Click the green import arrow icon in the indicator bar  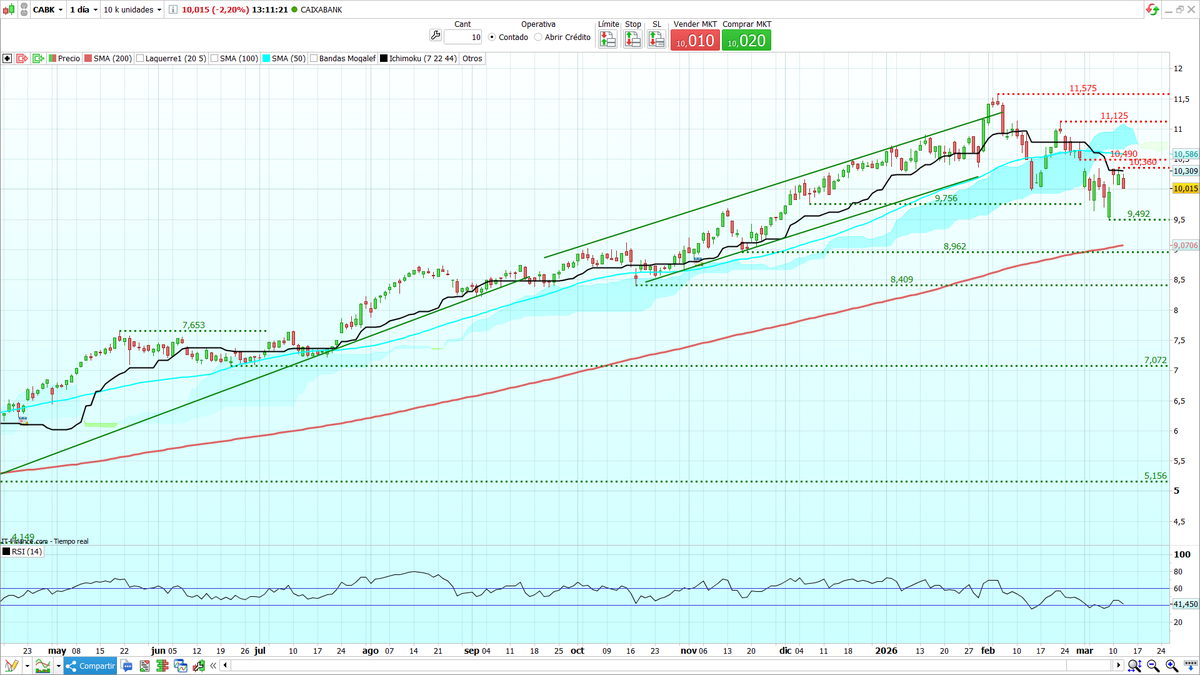tap(39, 58)
